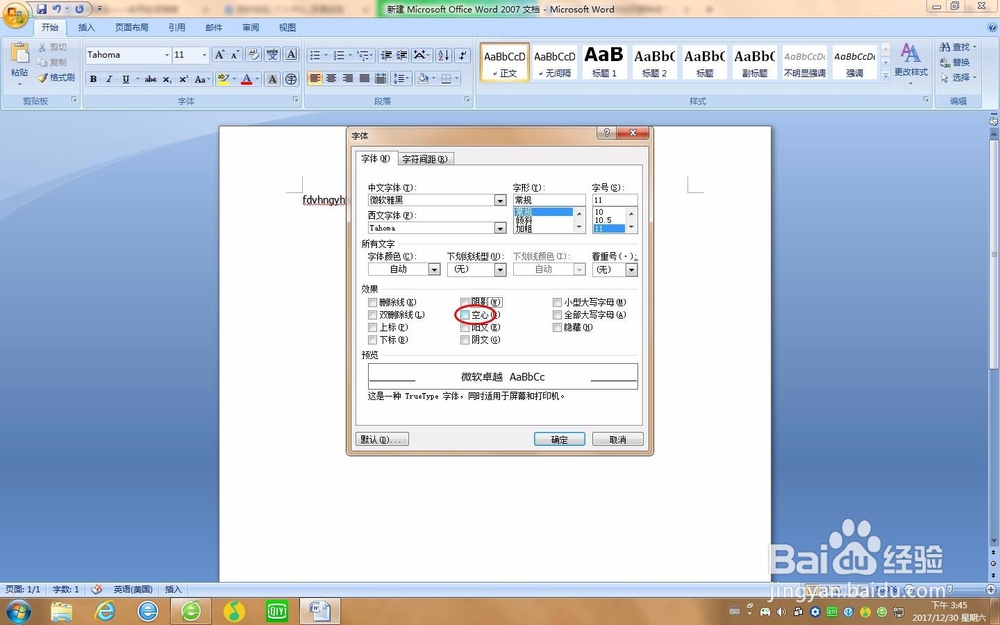Click the character border icon
The width and height of the screenshot is (1000, 625).
pos(291,55)
